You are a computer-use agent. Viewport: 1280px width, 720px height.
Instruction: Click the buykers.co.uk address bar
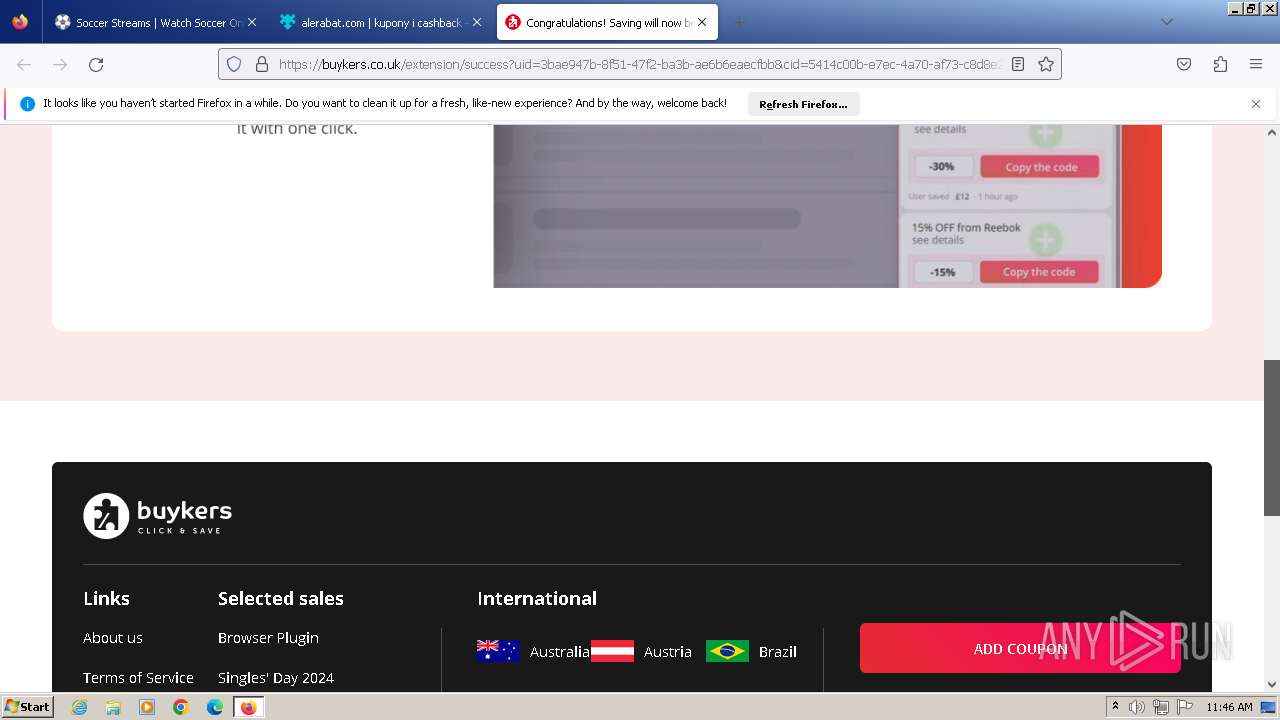point(640,64)
